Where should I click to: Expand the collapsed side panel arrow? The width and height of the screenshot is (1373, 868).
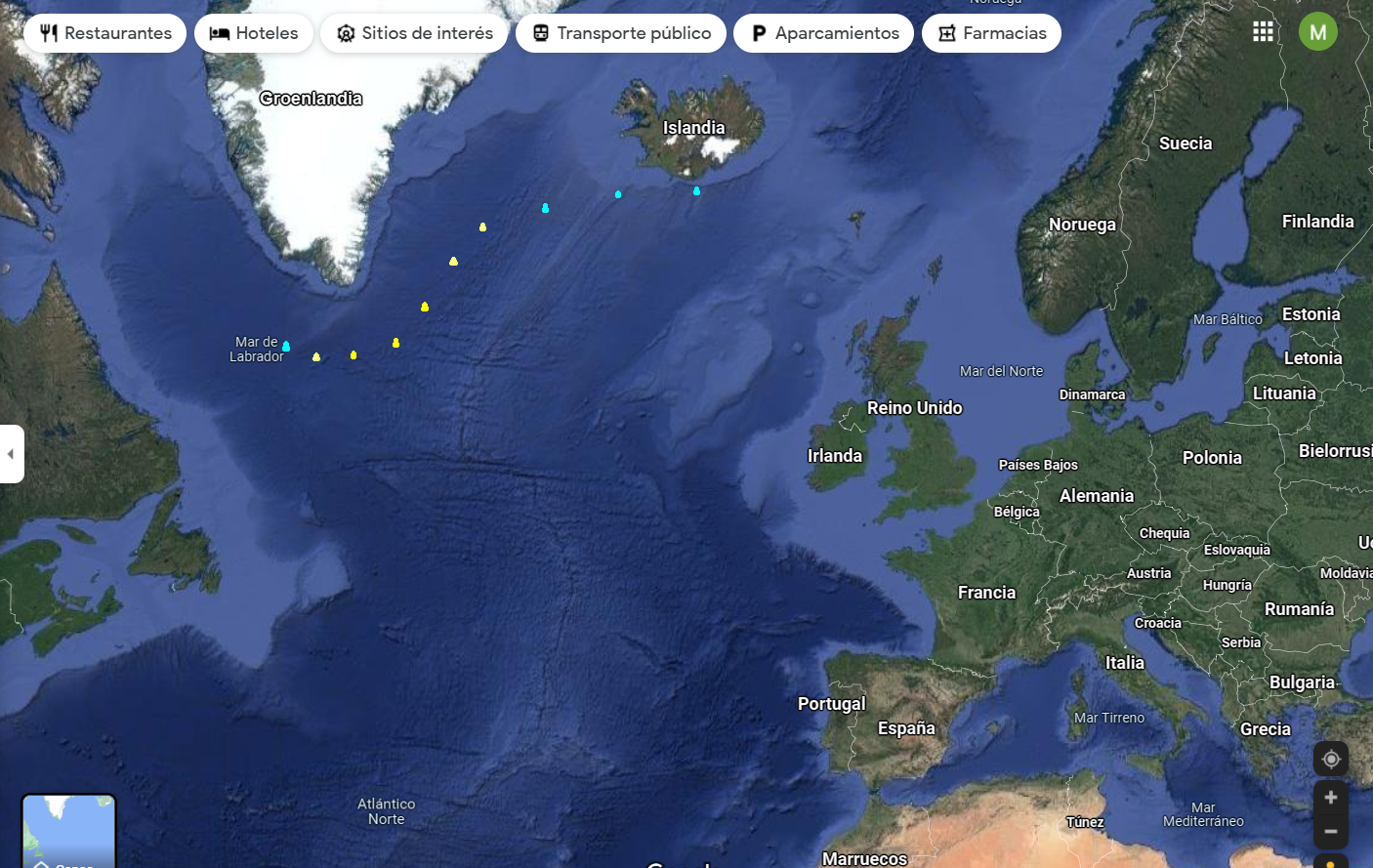click(x=11, y=454)
